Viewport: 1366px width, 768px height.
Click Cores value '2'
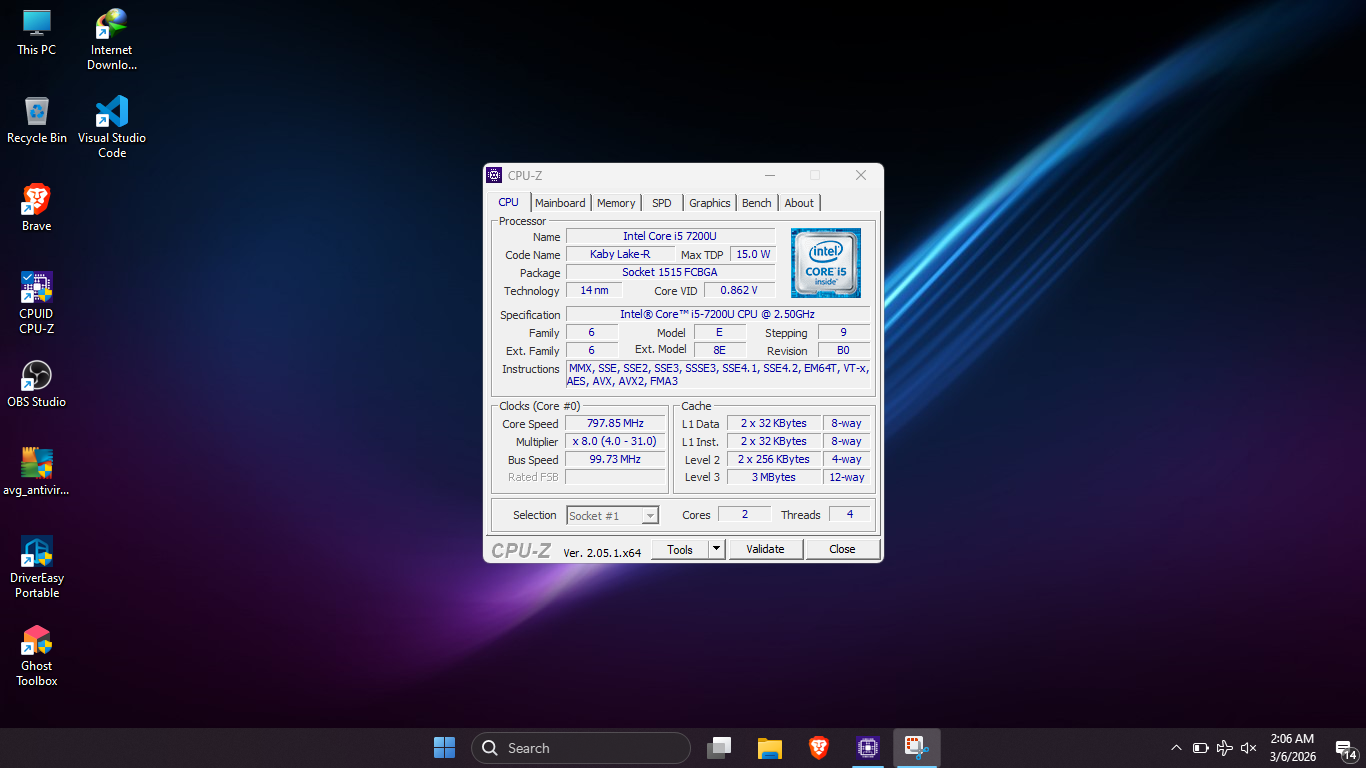coord(745,514)
